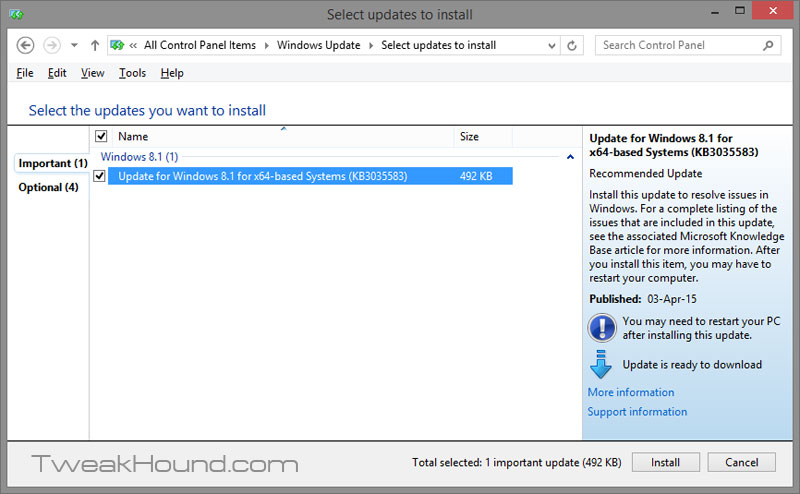
Task: Open the Edit menu
Action: tap(57, 73)
